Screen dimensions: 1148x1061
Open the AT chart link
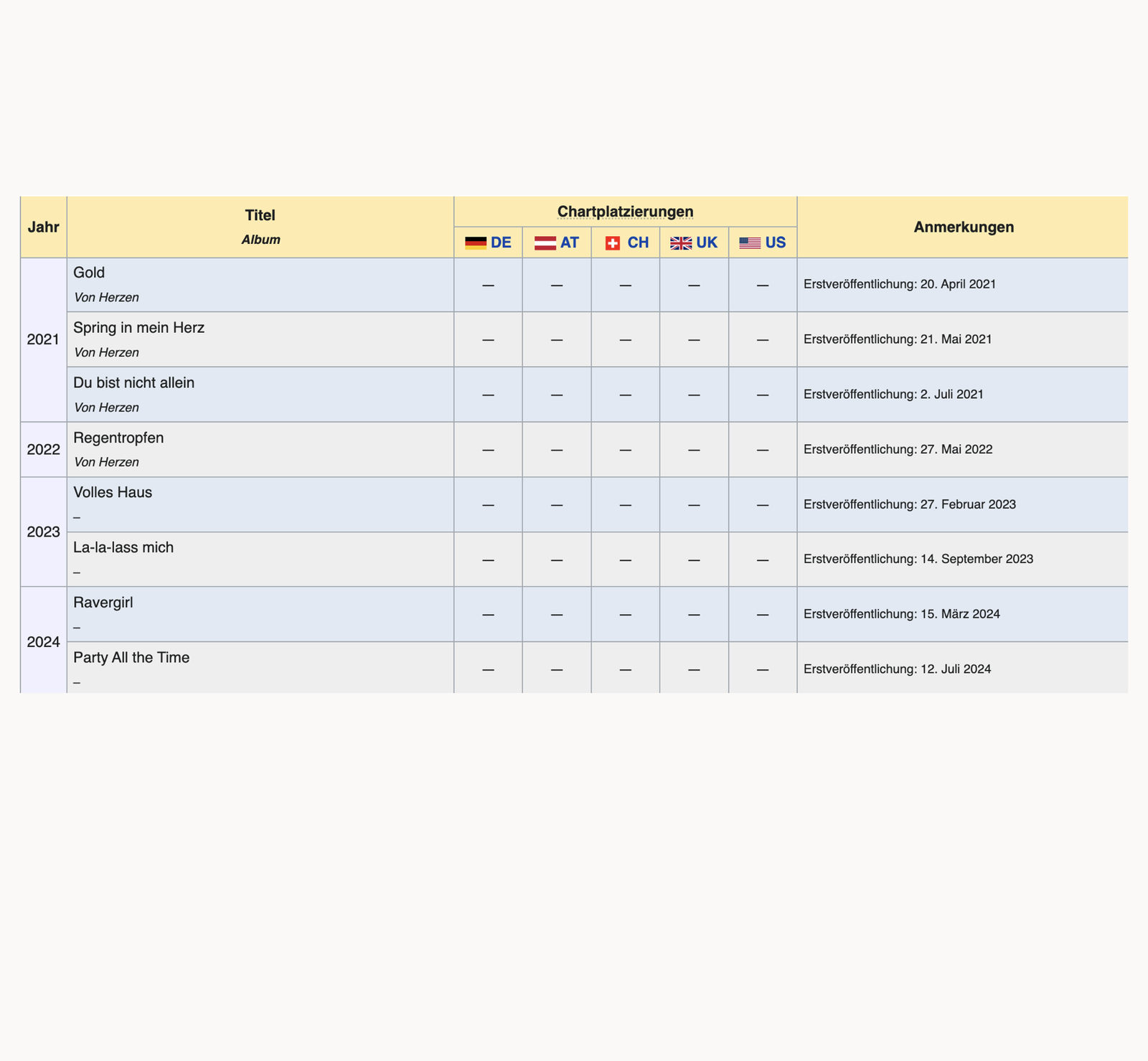(570, 242)
